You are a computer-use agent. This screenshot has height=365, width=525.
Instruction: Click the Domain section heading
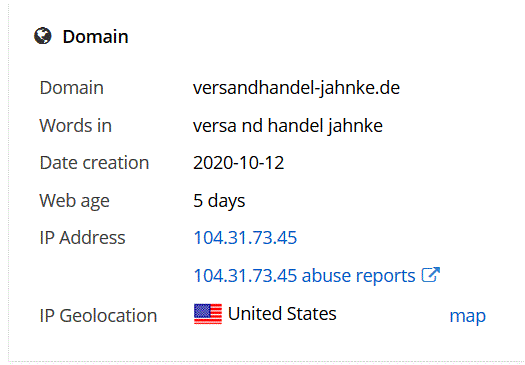click(x=95, y=36)
